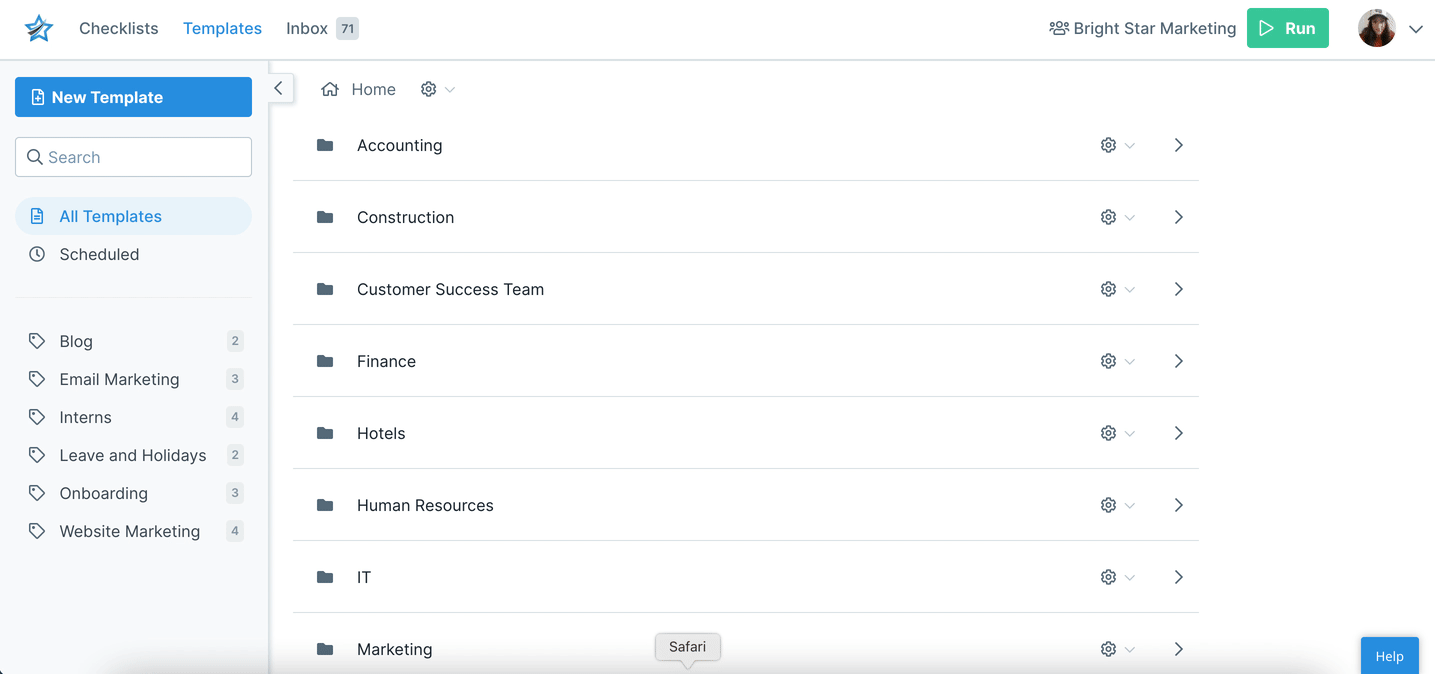This screenshot has width=1435, height=674.
Task: Click the Human Resources folder icon
Action: tap(325, 505)
